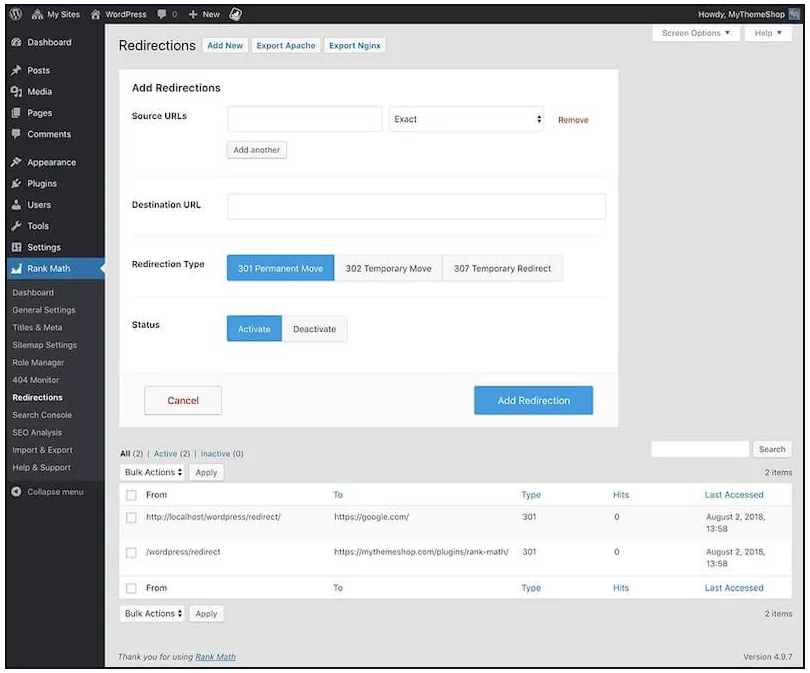This screenshot has height=673, width=810.
Task: Check the /wordpress/redirect row checkbox
Action: point(131,552)
